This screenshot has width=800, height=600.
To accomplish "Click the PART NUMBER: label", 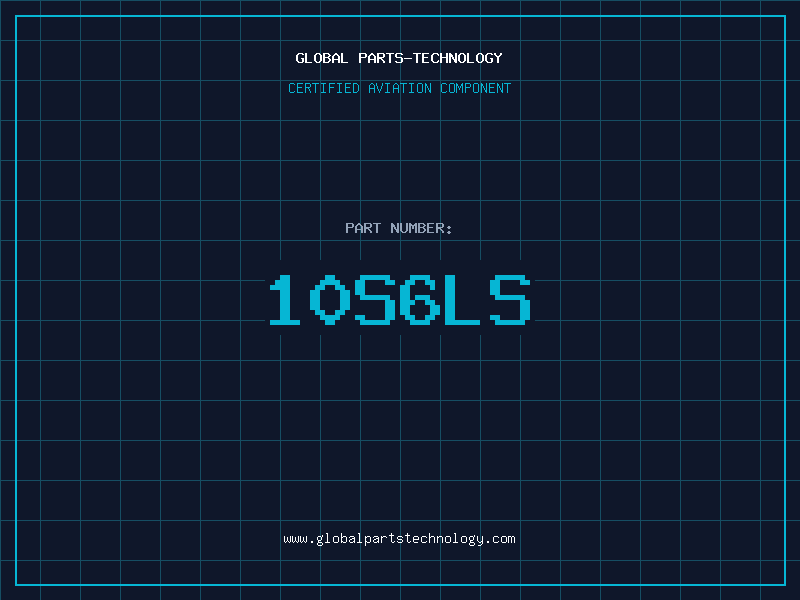I will (398, 228).
